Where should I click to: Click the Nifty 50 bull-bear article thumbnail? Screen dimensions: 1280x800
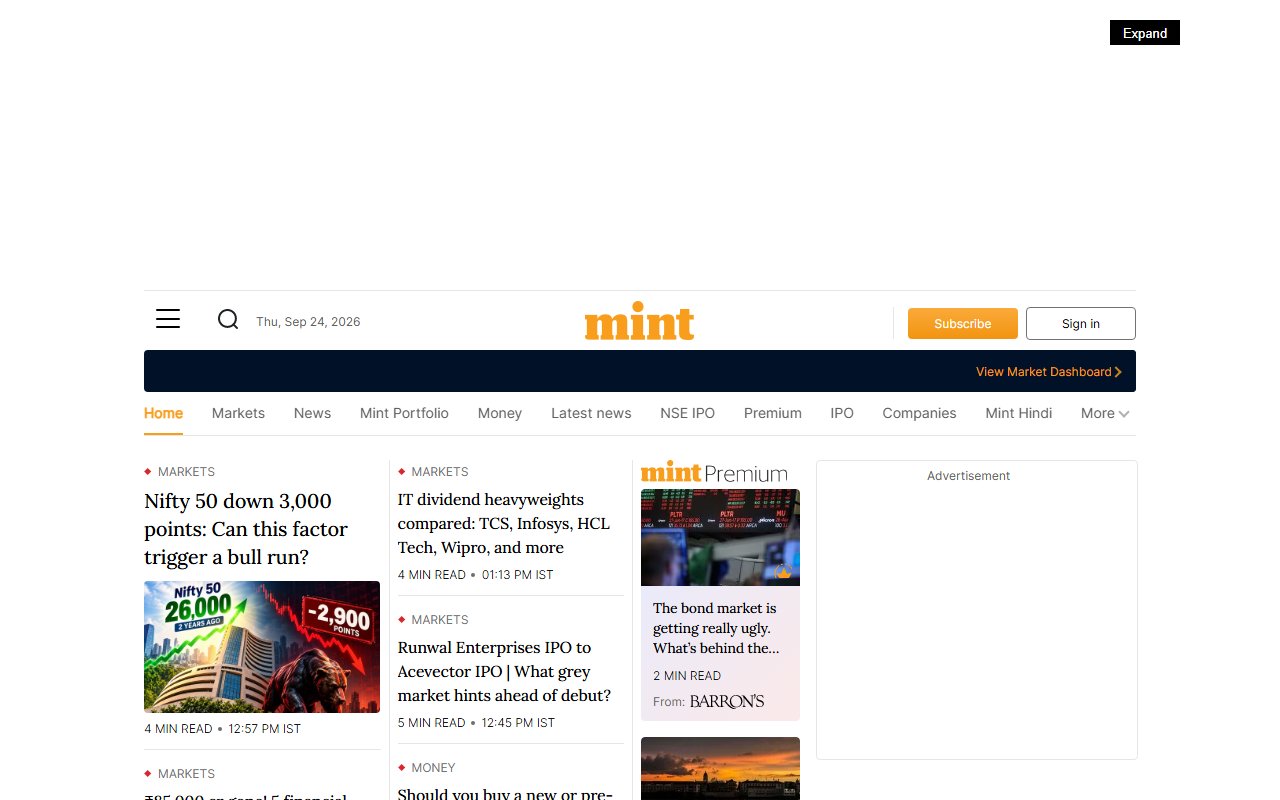[x=262, y=647]
